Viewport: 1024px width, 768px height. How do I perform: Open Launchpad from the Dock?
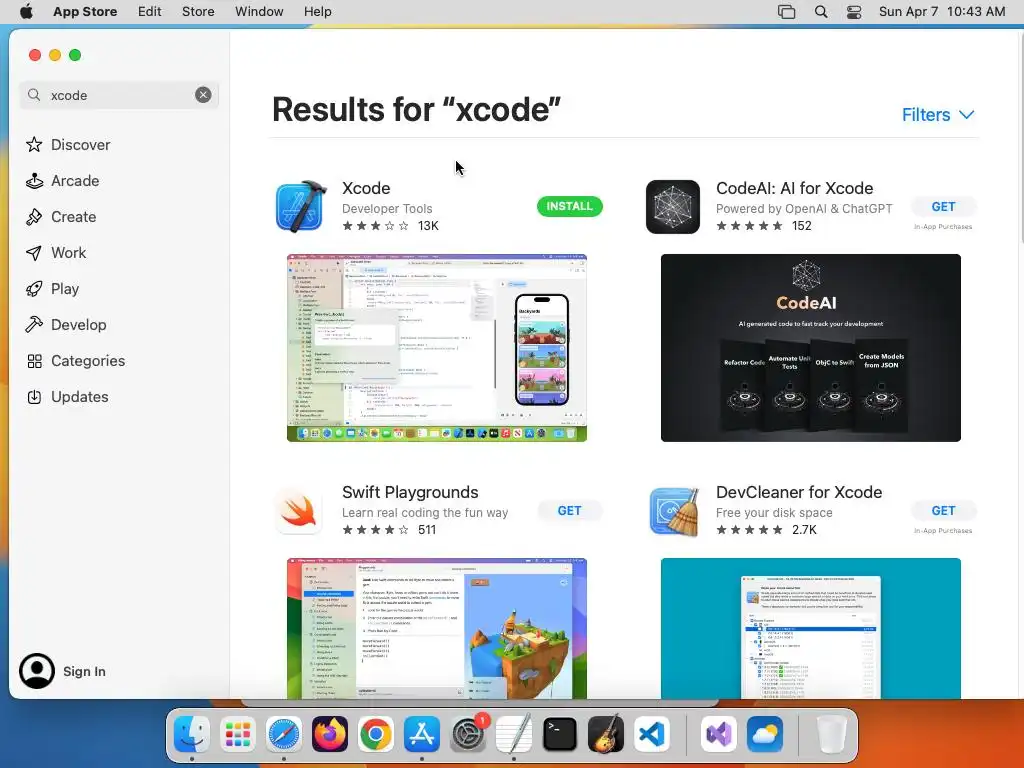coord(238,734)
